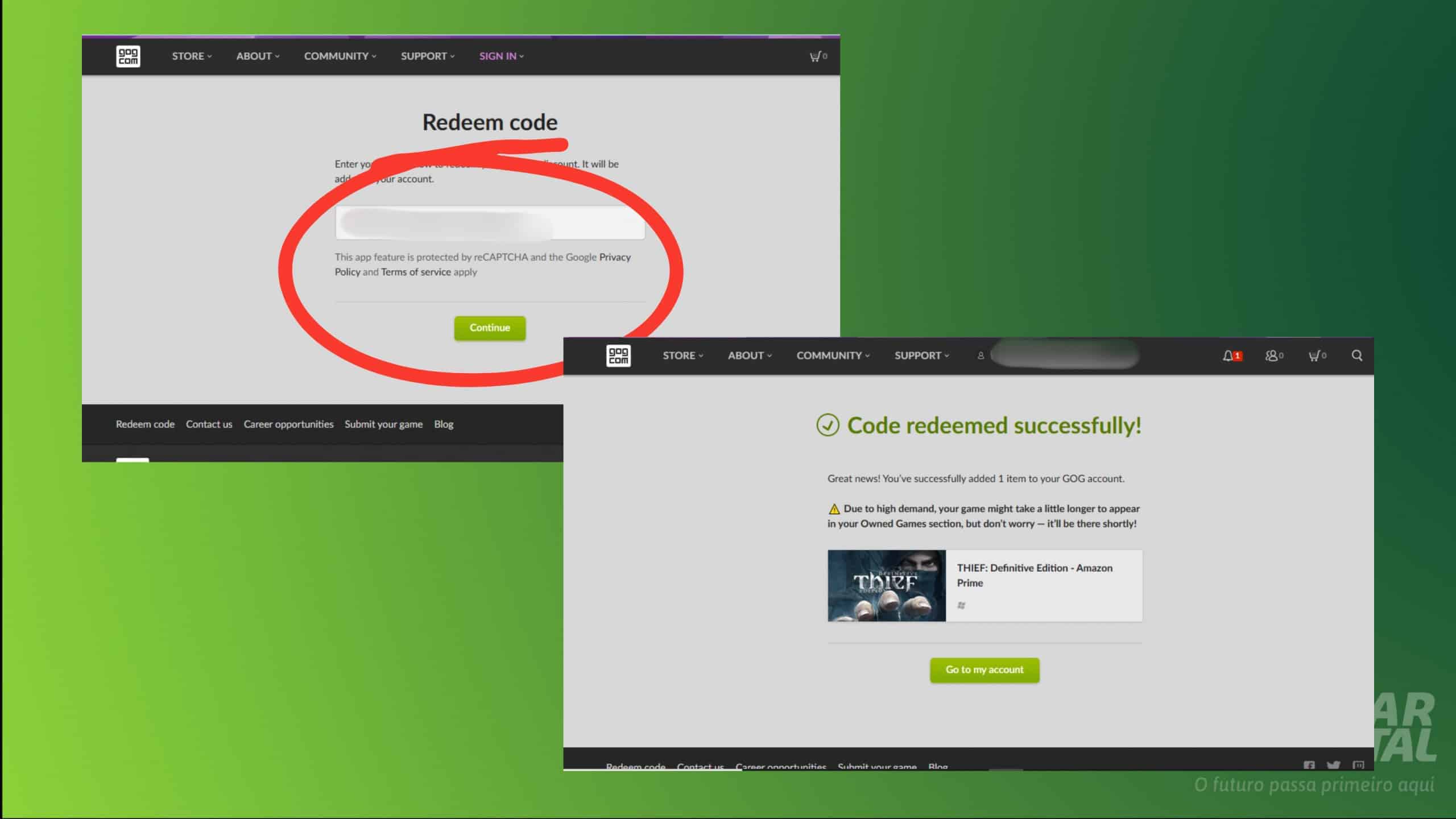Click the green Continue button

[490, 328]
